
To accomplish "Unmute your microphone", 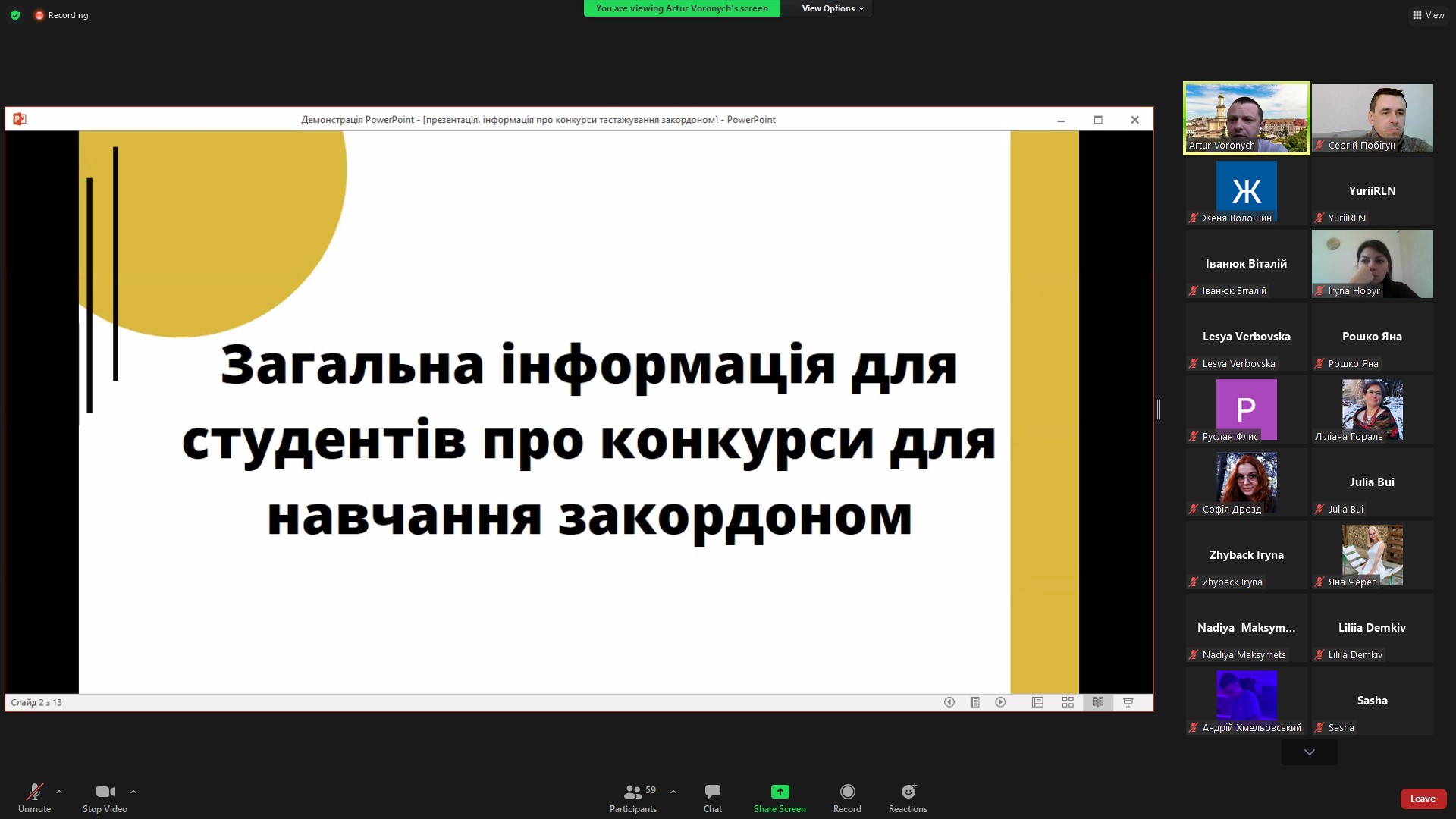I will (34, 798).
